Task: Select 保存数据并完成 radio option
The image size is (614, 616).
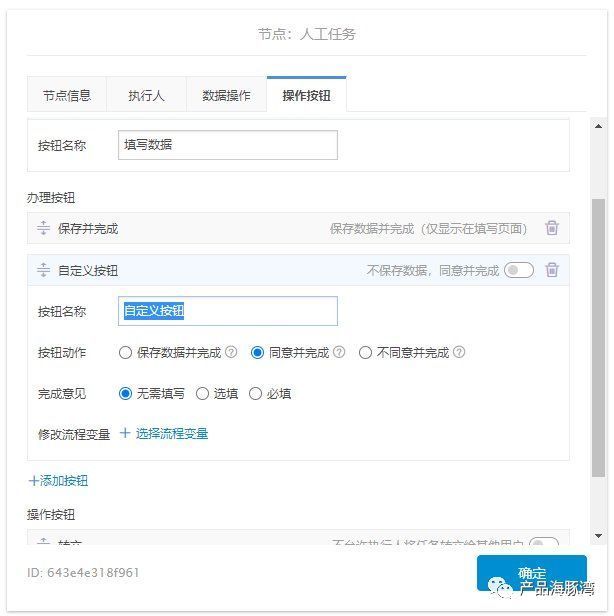Action: [x=125, y=352]
